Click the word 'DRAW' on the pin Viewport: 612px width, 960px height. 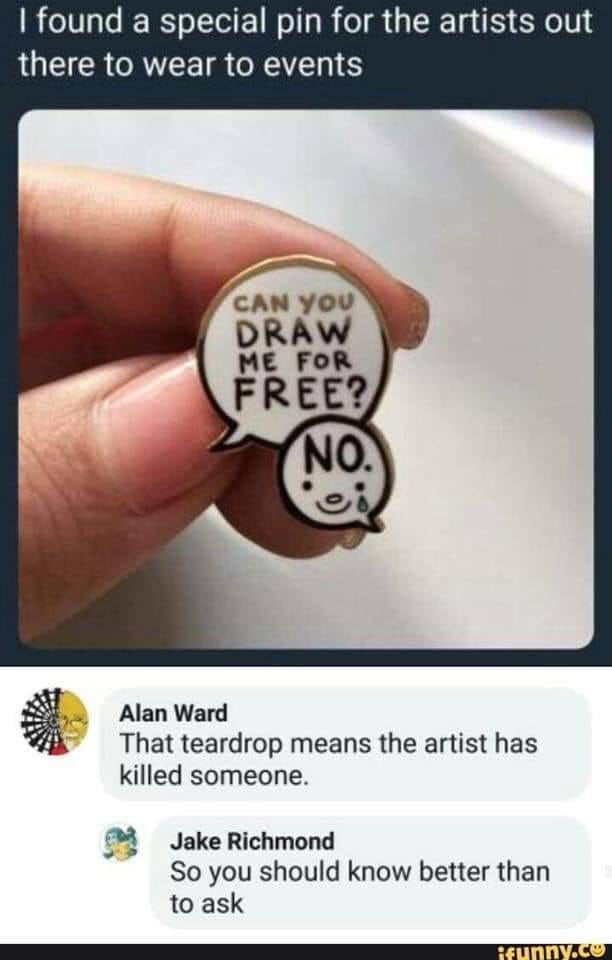click(x=293, y=332)
